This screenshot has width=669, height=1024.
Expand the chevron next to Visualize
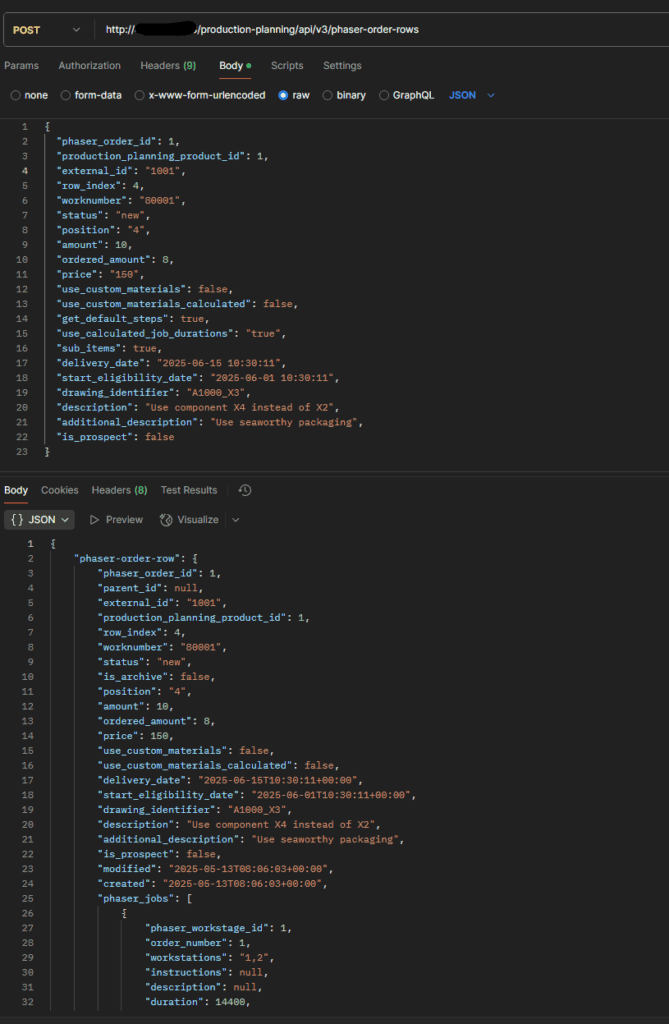coord(236,520)
